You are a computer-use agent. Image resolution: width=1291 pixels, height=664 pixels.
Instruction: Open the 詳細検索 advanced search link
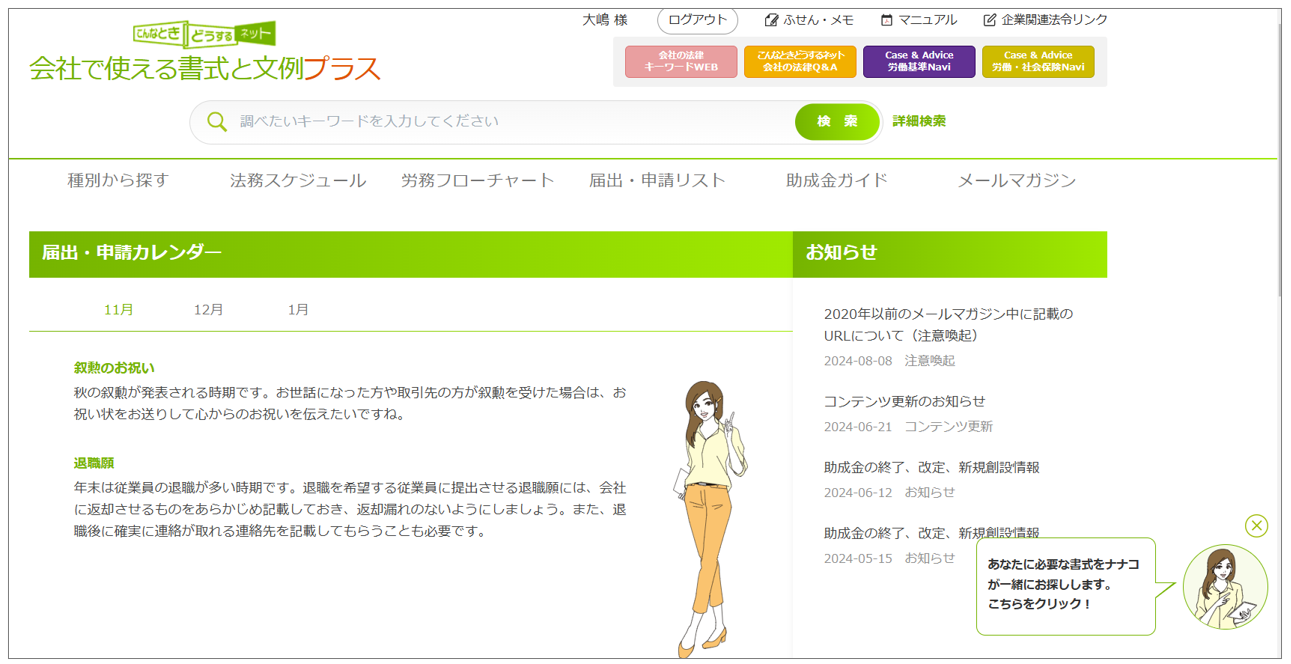click(x=919, y=121)
